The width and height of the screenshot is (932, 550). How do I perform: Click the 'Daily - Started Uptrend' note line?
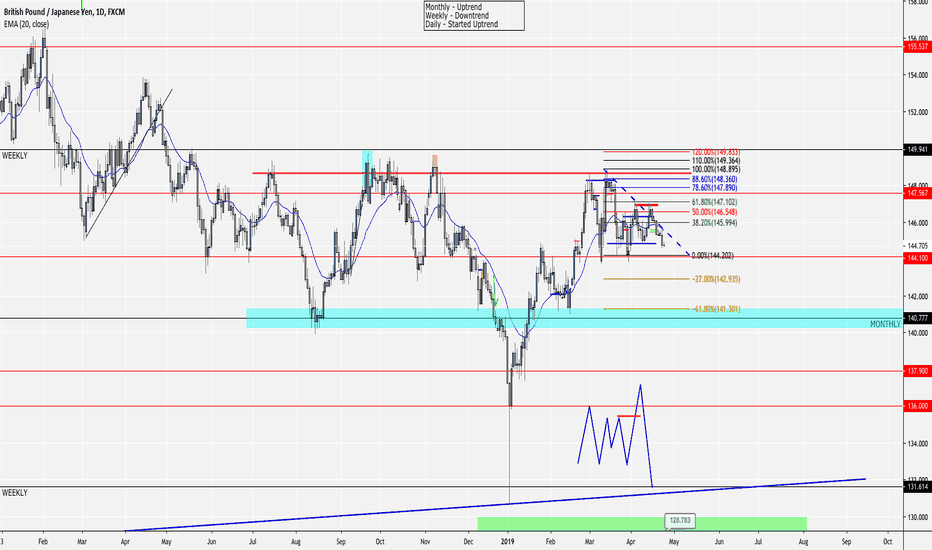point(462,24)
